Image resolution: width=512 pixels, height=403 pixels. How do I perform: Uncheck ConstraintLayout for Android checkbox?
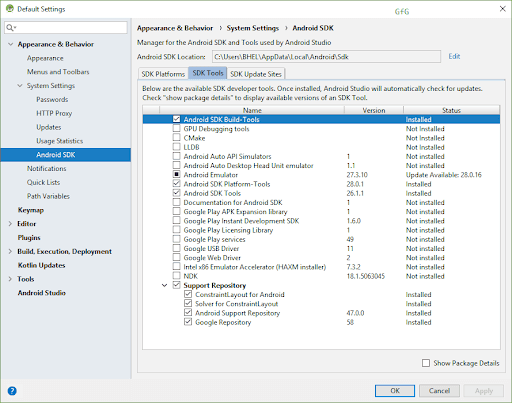click(x=188, y=294)
